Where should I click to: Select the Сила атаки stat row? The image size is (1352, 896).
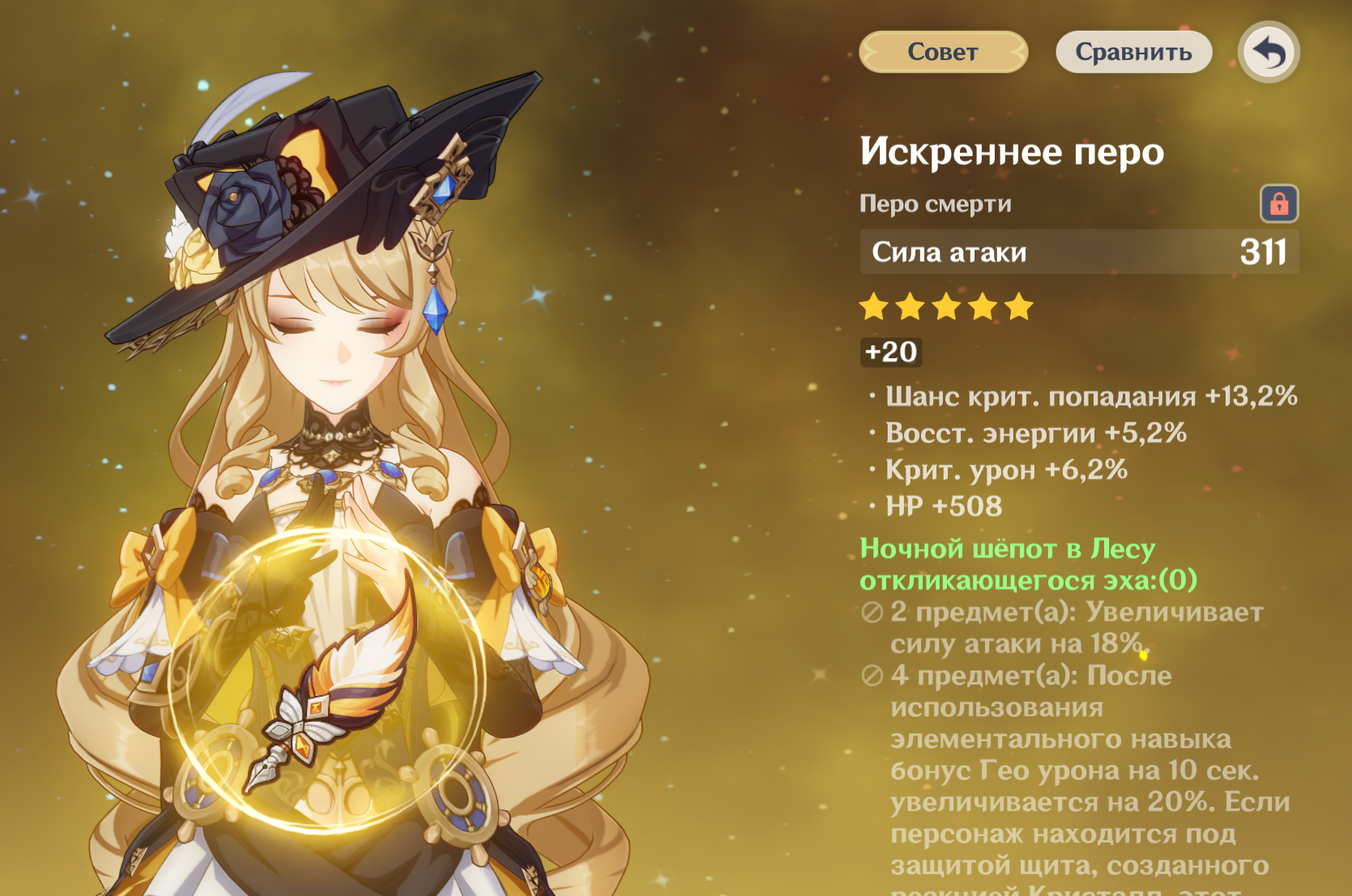[1079, 252]
